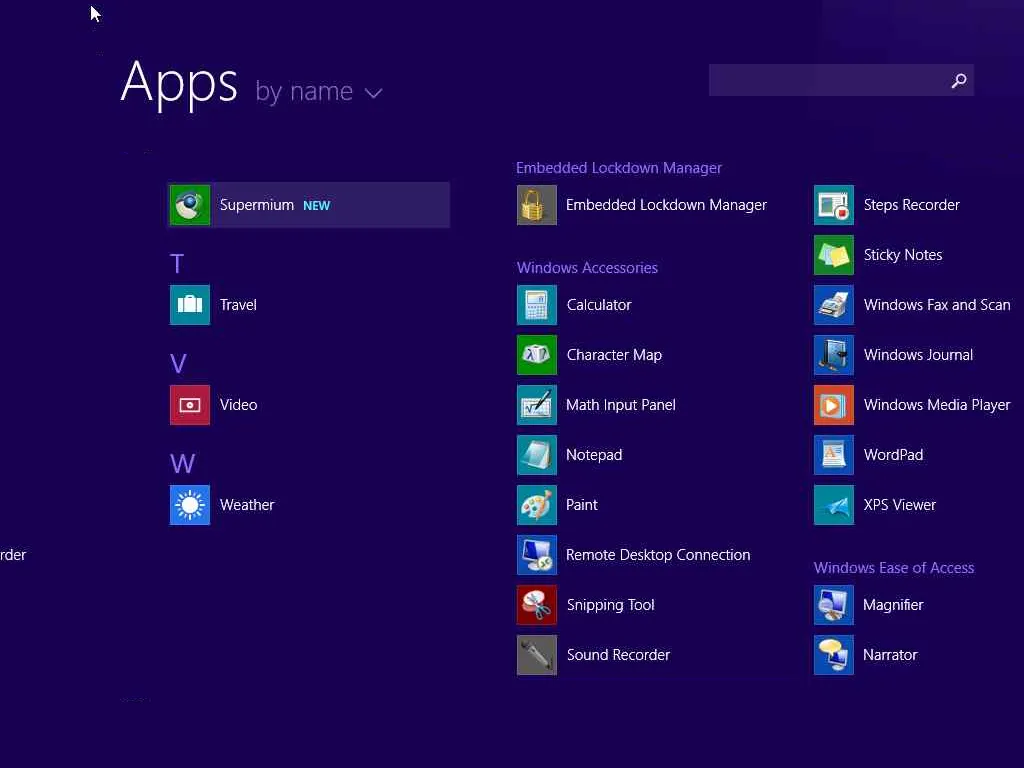
Task: Click the 'Embedded Lockdown Manager' app label text
Action: pyautogui.click(x=666, y=205)
